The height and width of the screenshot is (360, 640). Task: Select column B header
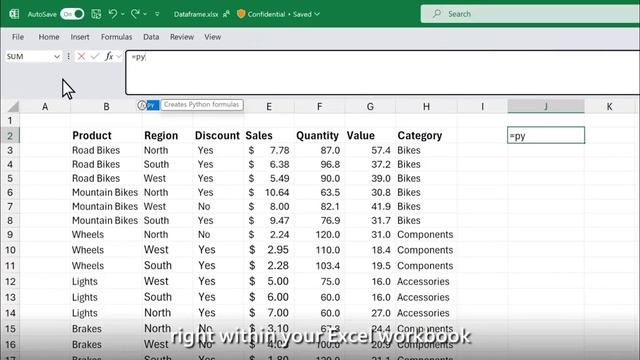[106, 107]
